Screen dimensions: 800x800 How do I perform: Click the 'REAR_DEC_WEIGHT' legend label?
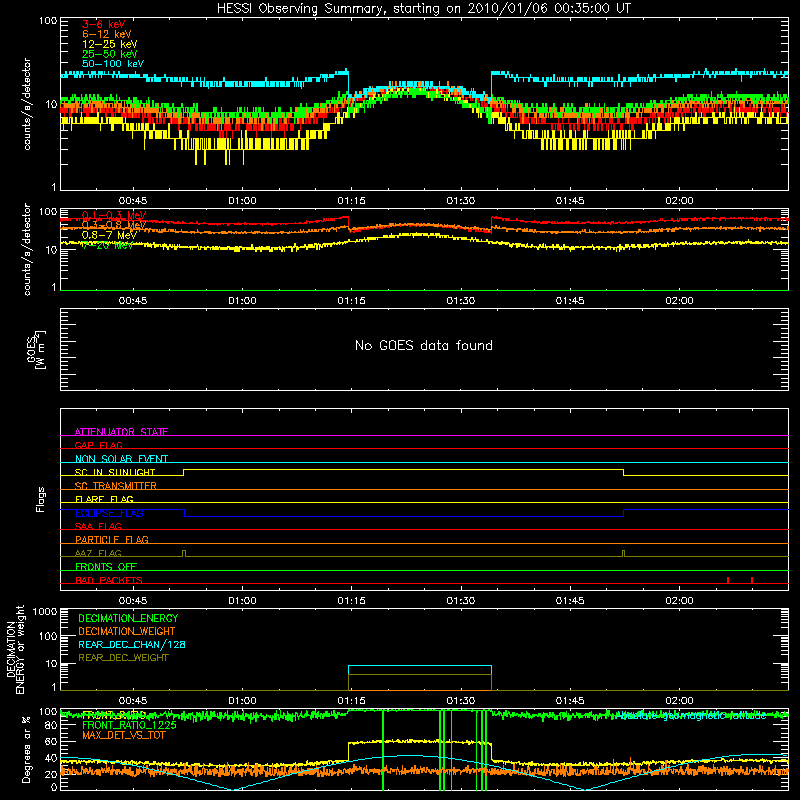123,658
